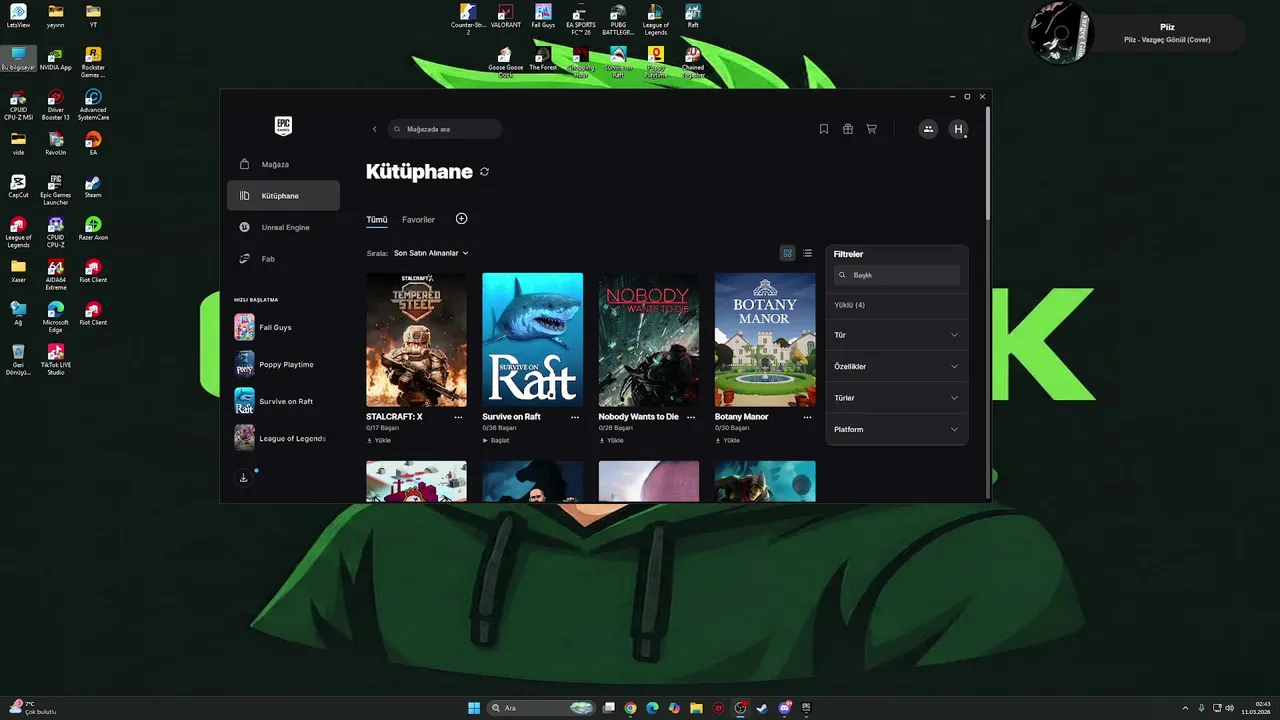Toggle the Yüklü (4) installed filter
This screenshot has height=720, width=1280.
point(849,305)
